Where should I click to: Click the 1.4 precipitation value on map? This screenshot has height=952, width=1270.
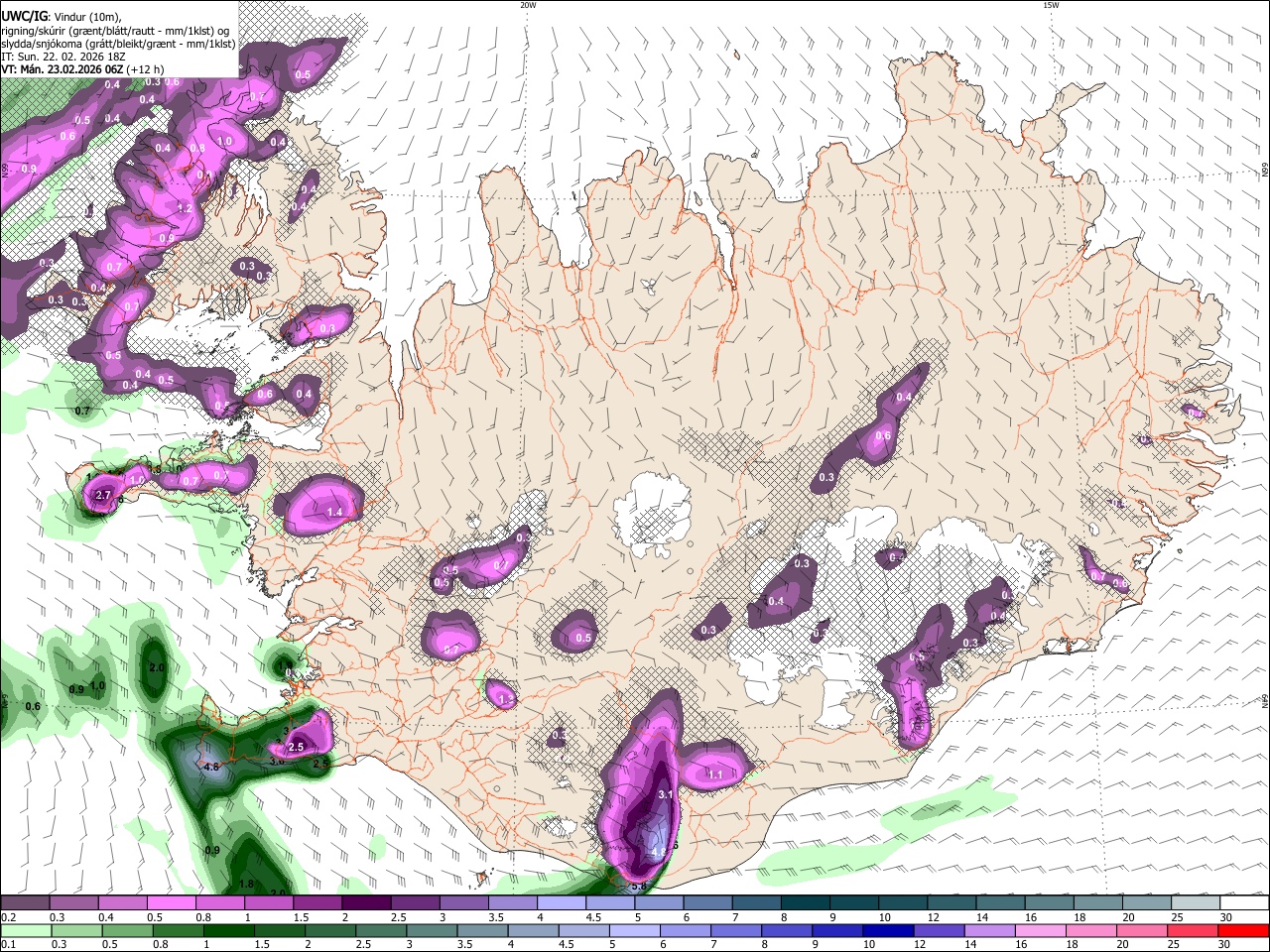tap(334, 513)
